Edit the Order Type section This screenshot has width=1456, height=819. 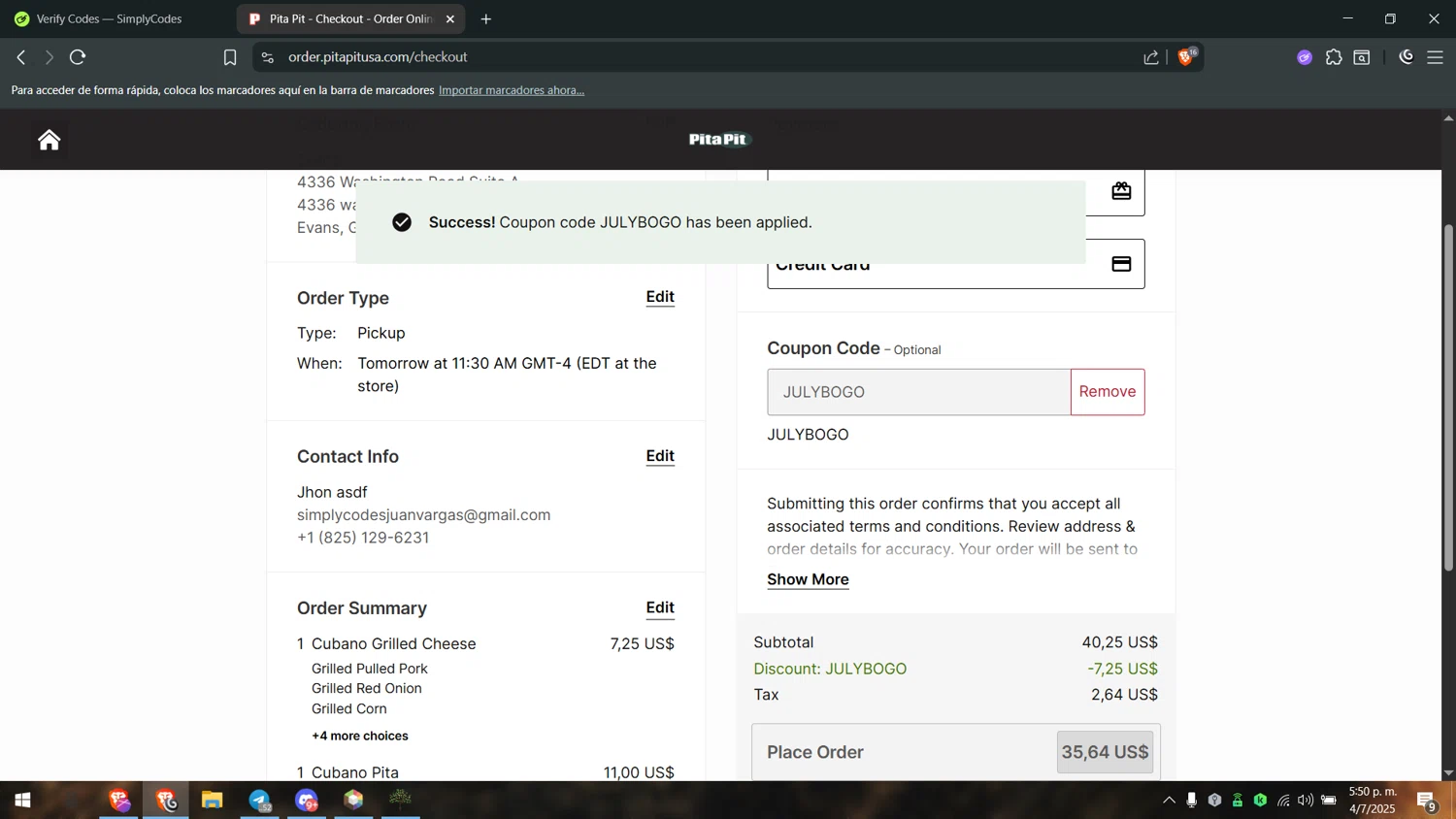pos(660,297)
